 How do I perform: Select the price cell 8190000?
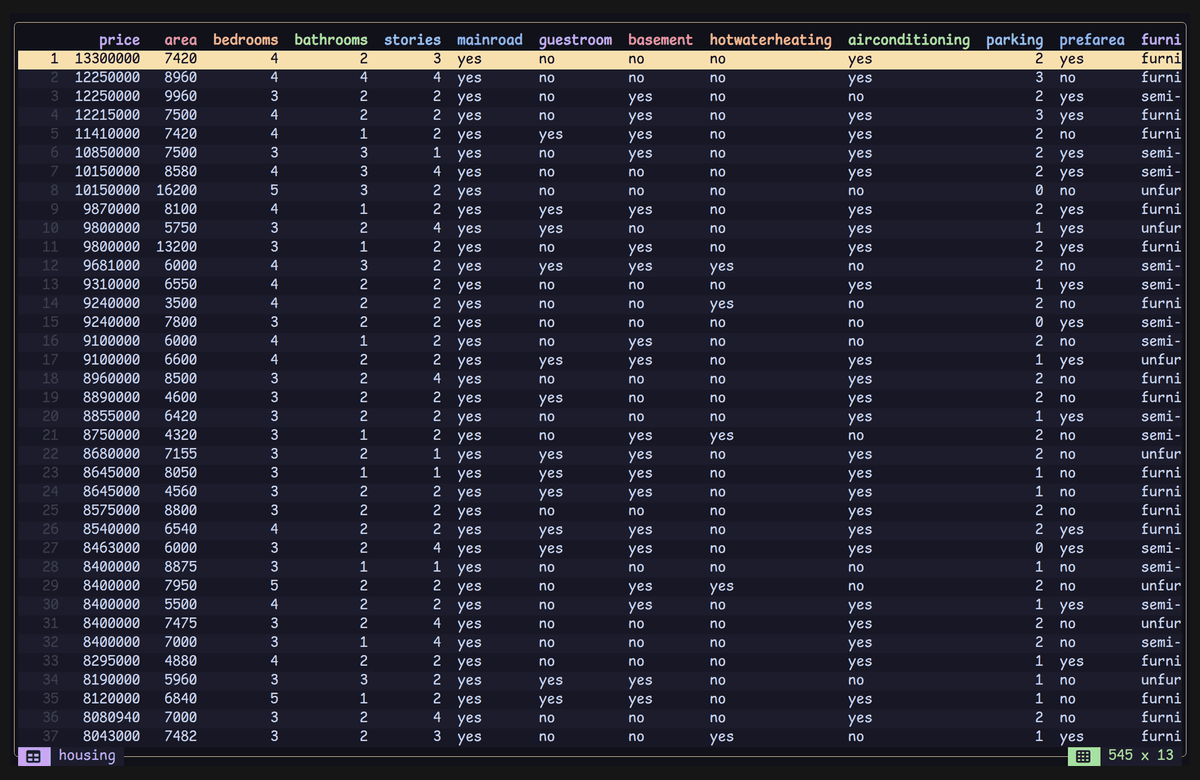click(111, 680)
